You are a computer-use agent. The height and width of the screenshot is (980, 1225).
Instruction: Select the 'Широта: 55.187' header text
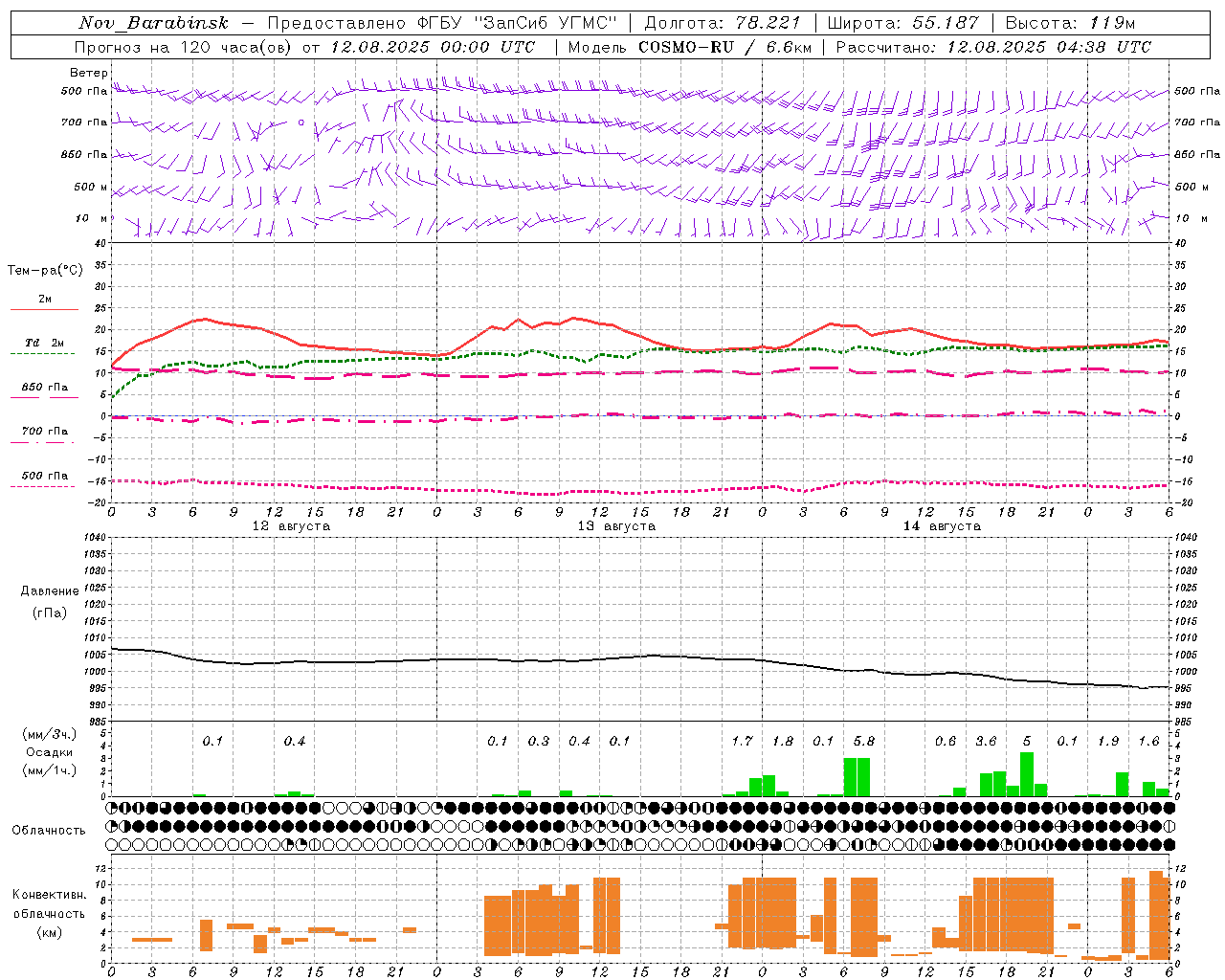point(903,23)
